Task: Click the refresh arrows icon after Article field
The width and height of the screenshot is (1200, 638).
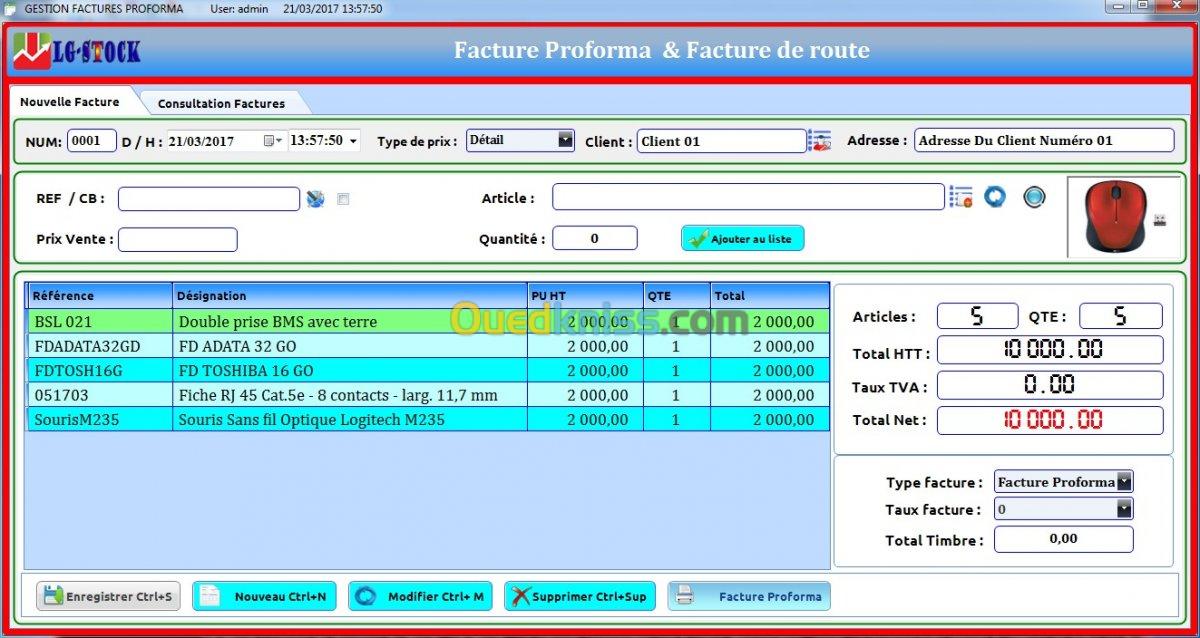Action: (995, 197)
